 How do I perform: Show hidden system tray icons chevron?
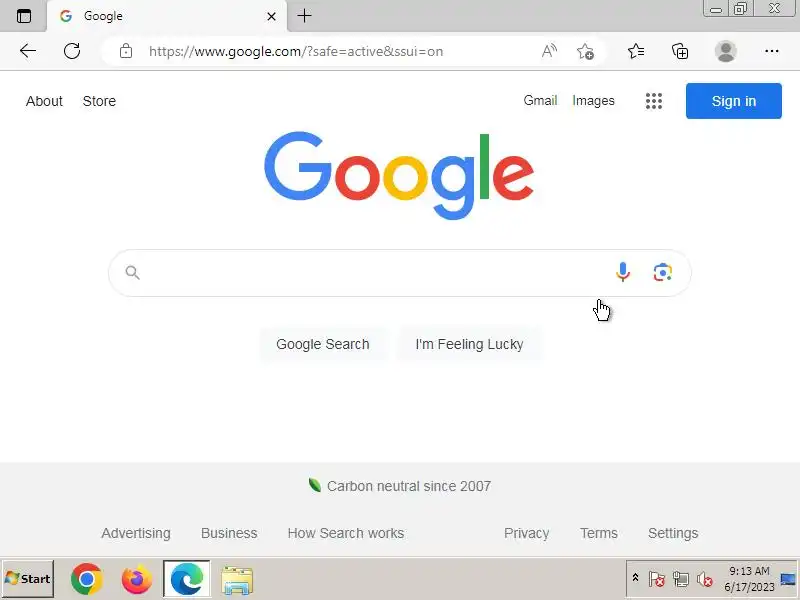[635, 578]
